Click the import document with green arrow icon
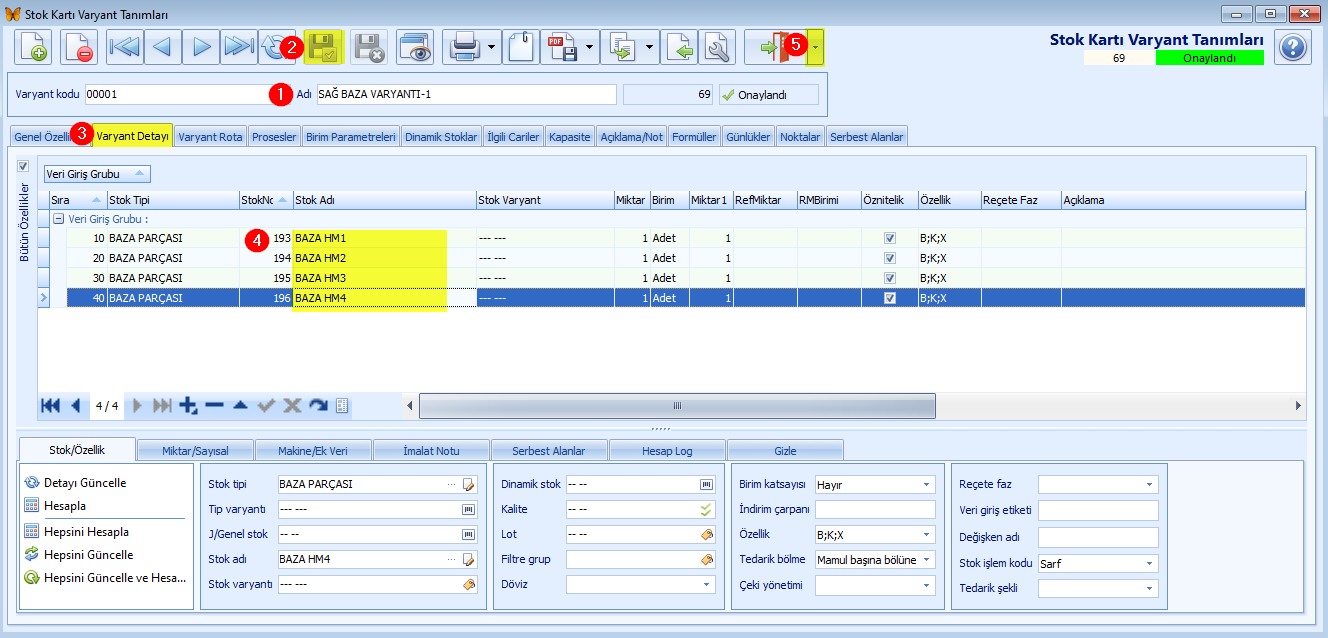Image resolution: width=1328 pixels, height=638 pixels. point(679,47)
